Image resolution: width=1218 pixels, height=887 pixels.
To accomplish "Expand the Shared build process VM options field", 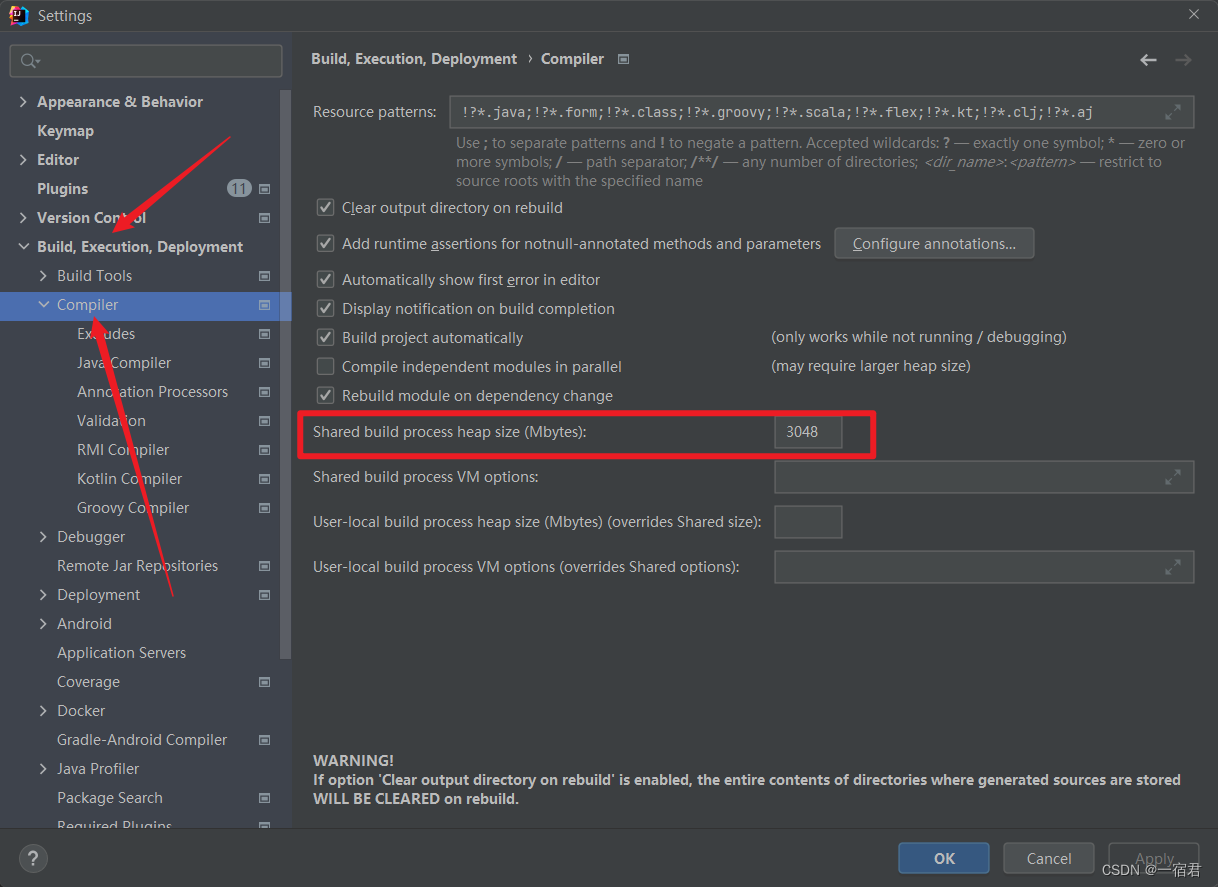I will [1173, 478].
